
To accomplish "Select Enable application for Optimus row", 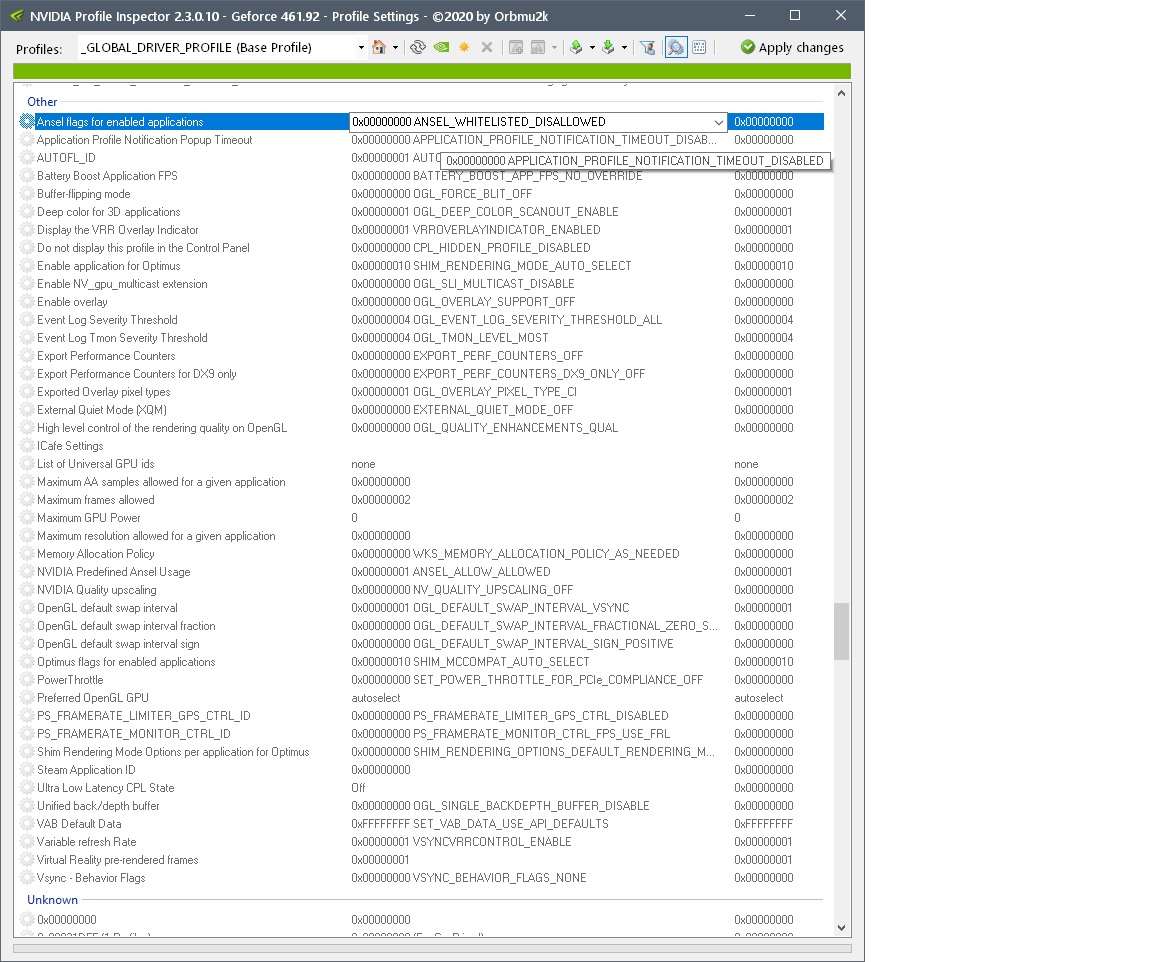I will (421, 266).
